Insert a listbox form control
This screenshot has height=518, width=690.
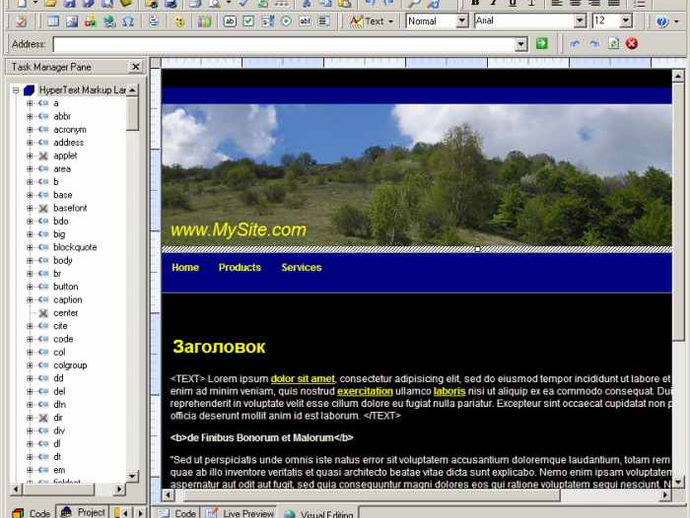coord(324,21)
